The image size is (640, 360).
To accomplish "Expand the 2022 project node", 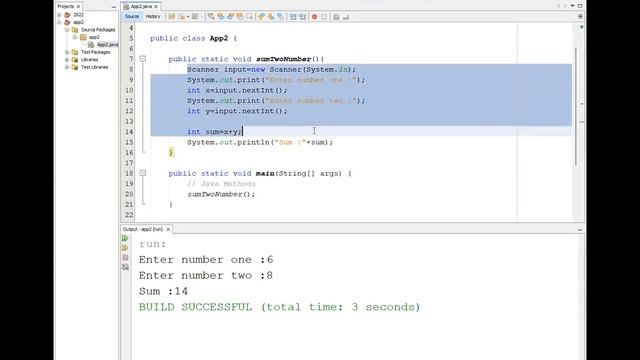I will click(60, 15).
